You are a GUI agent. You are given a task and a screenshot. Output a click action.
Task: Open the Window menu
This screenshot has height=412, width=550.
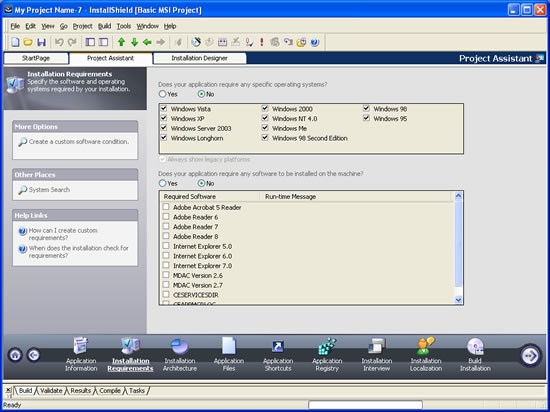tap(147, 26)
